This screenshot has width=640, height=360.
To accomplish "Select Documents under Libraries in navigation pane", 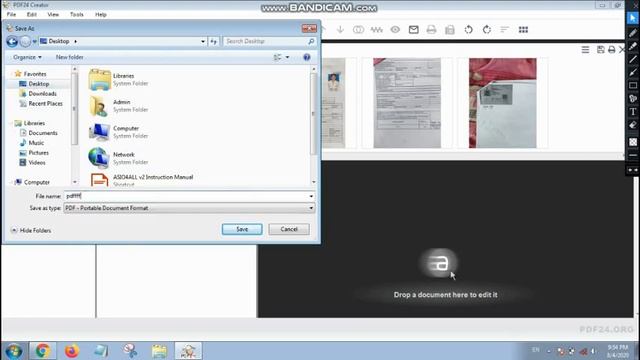I will point(43,133).
